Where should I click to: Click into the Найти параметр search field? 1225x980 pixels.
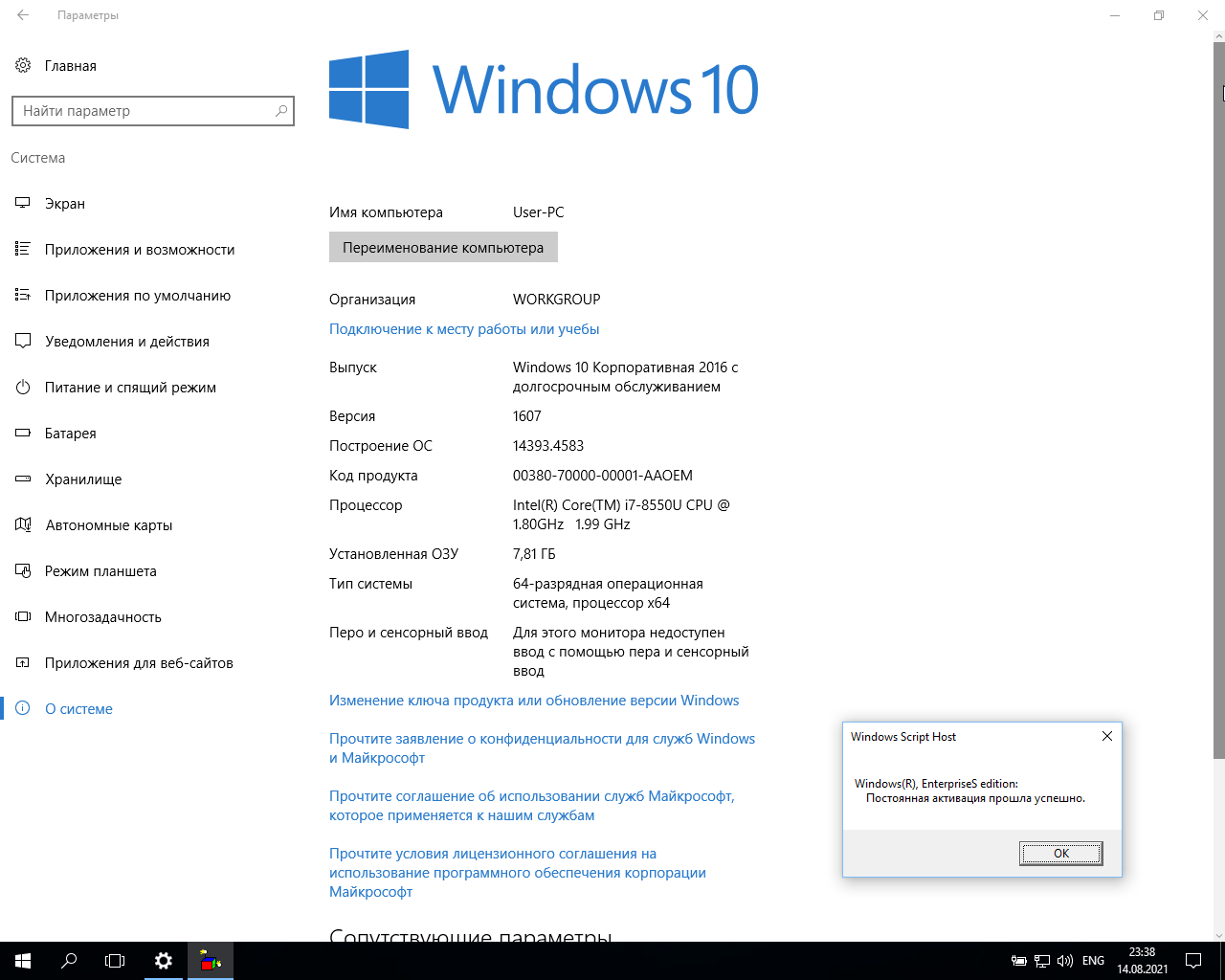[x=144, y=111]
